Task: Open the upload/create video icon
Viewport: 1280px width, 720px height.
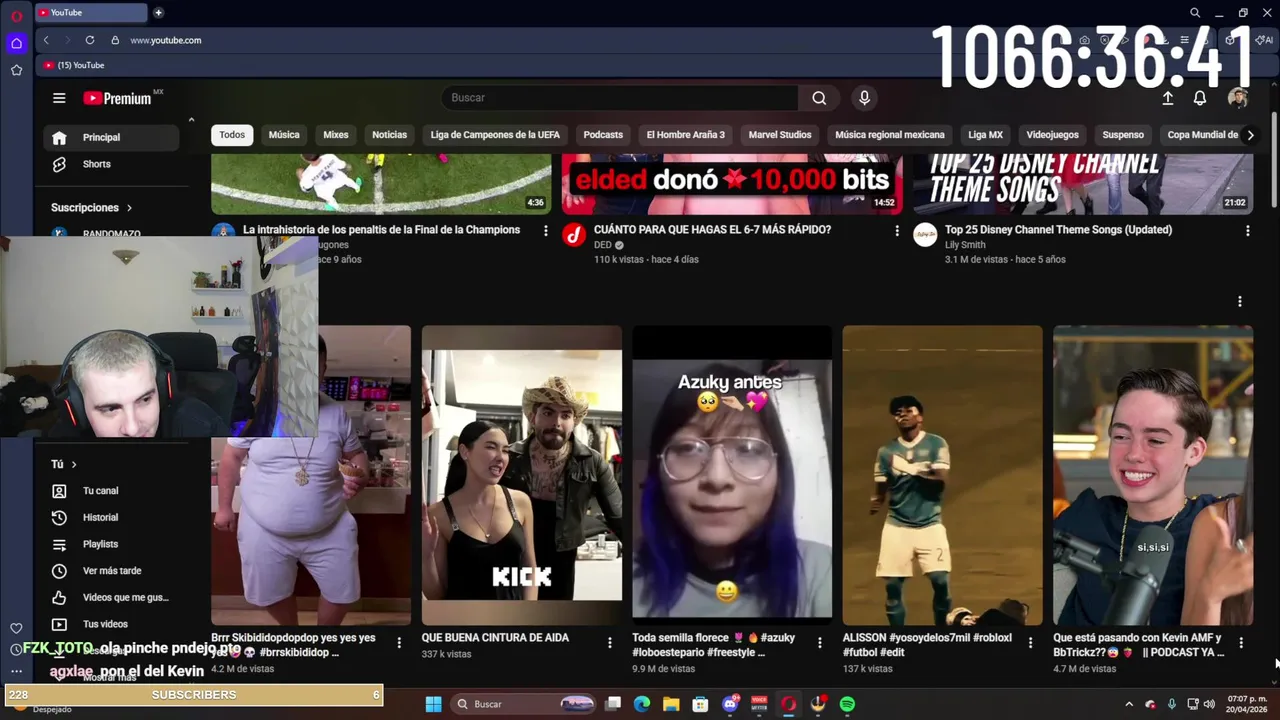Action: coord(1167,98)
